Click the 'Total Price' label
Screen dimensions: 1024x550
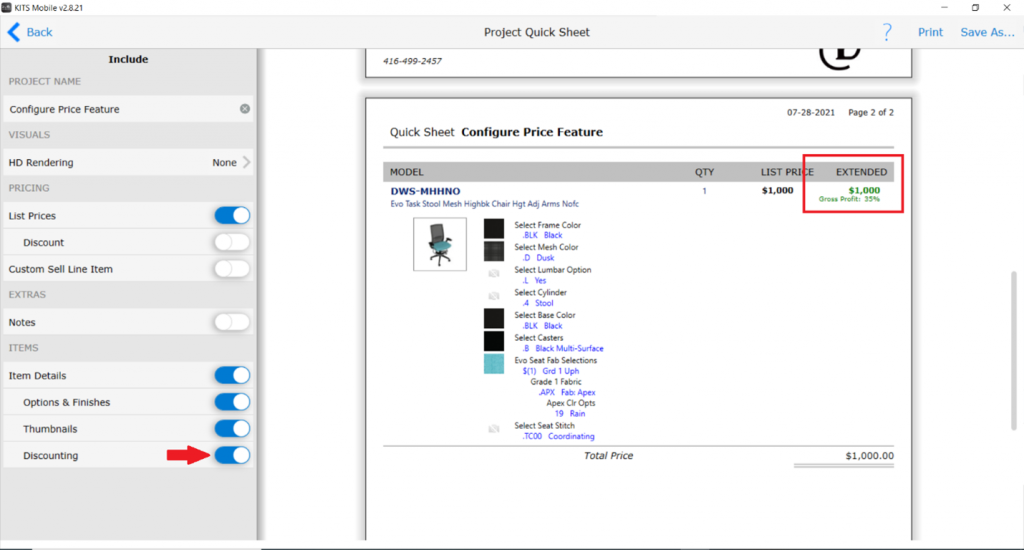(x=608, y=455)
